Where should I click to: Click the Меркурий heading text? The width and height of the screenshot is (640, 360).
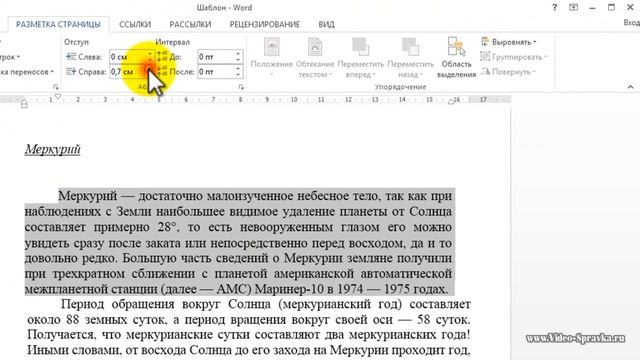point(53,149)
